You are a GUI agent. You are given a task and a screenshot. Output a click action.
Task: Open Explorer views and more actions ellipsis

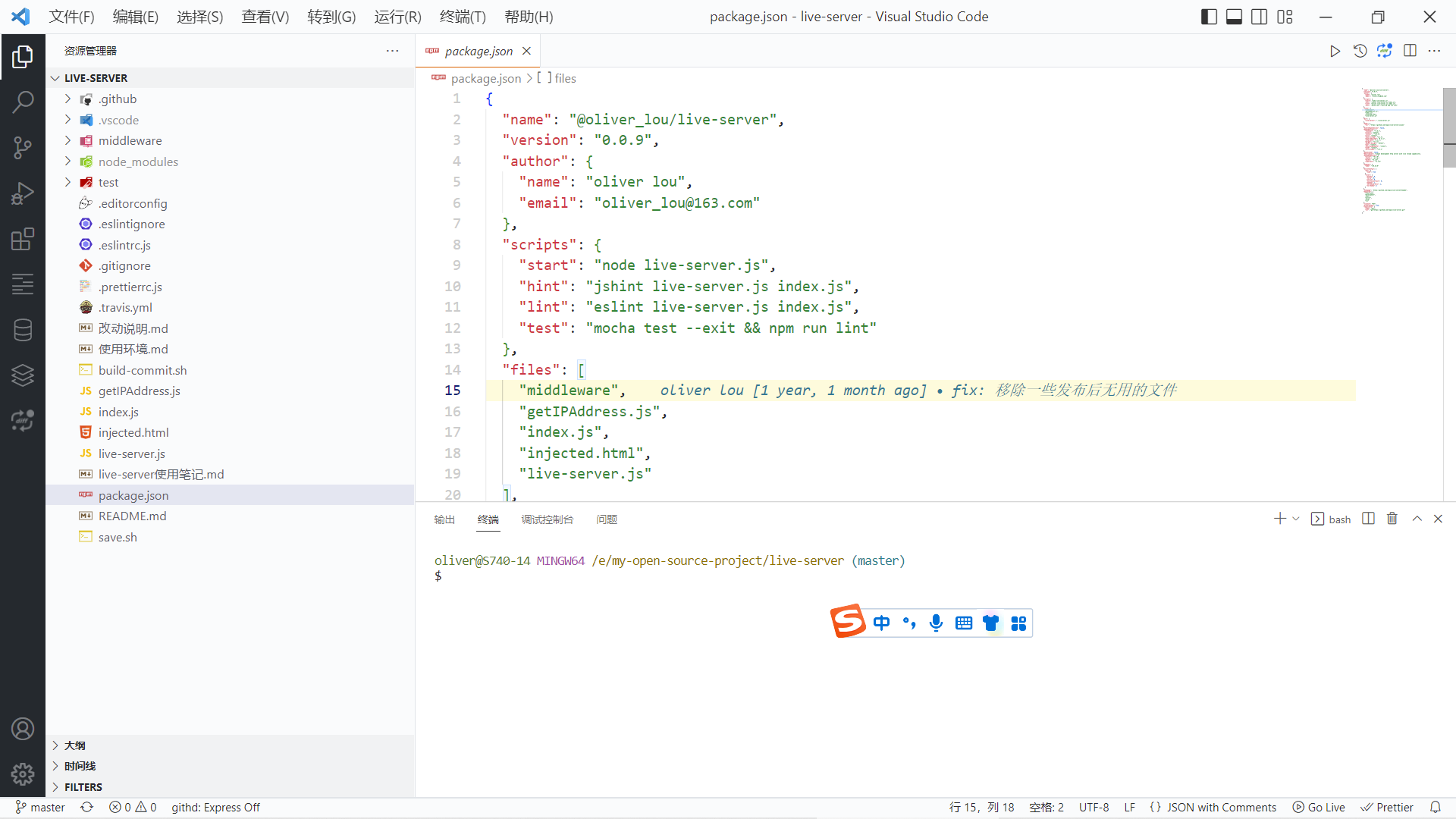click(x=392, y=51)
